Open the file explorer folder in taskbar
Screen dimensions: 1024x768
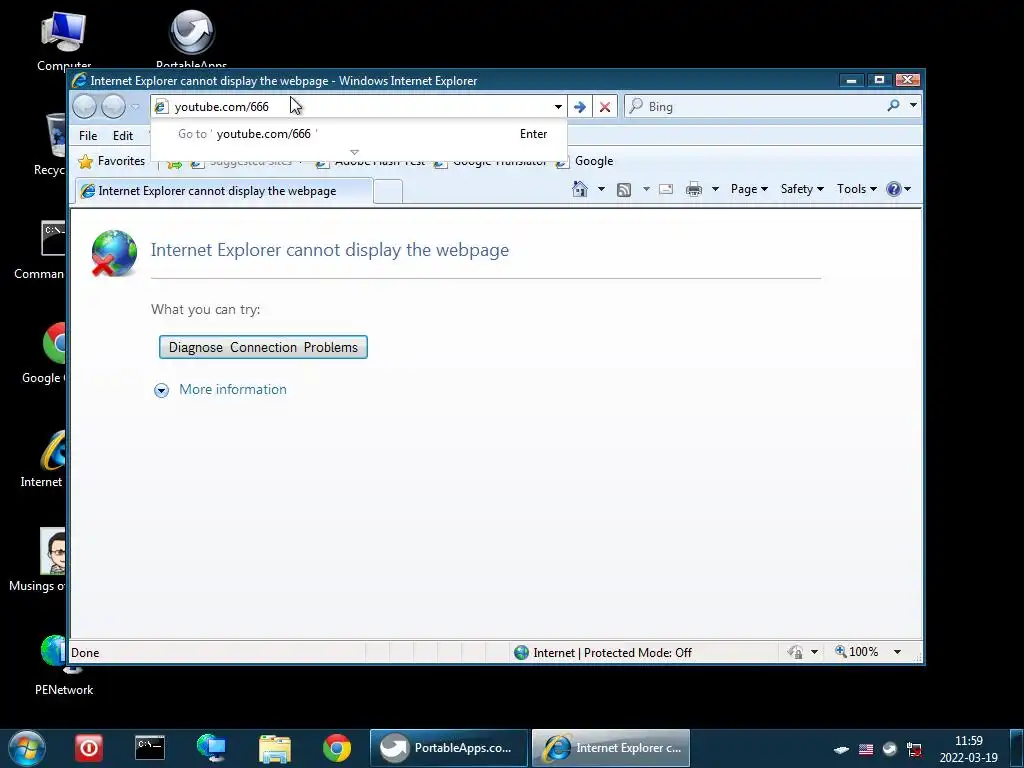(275, 749)
